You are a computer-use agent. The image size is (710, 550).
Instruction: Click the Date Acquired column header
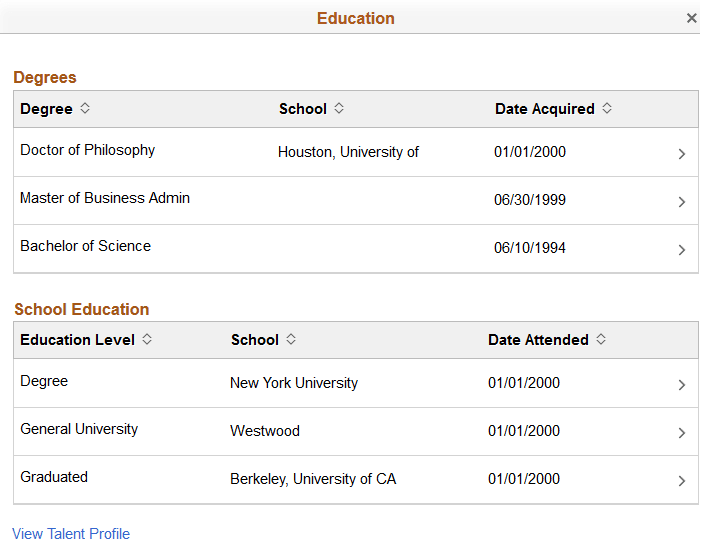[545, 109]
